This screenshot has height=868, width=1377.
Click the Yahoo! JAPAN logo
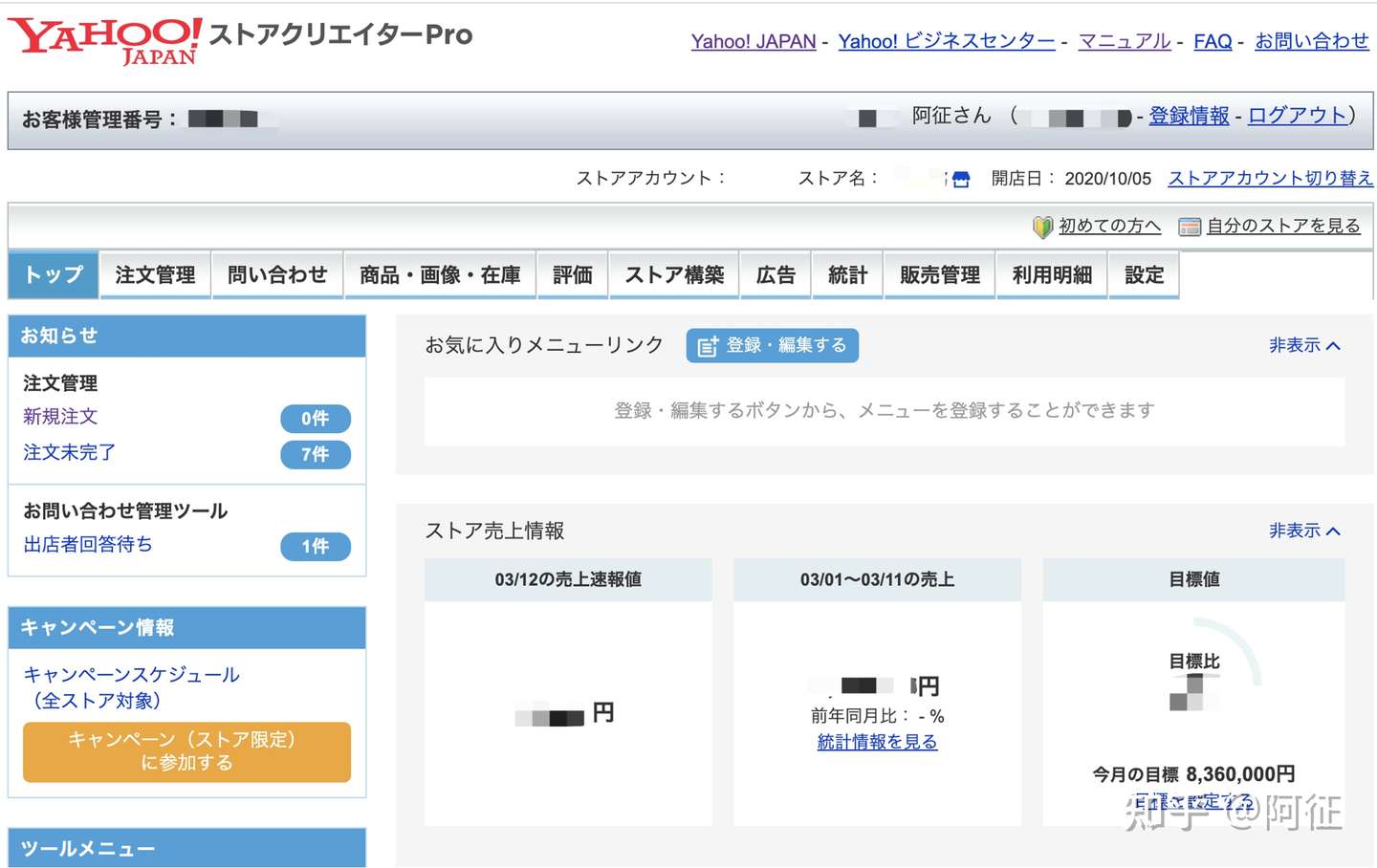105,40
